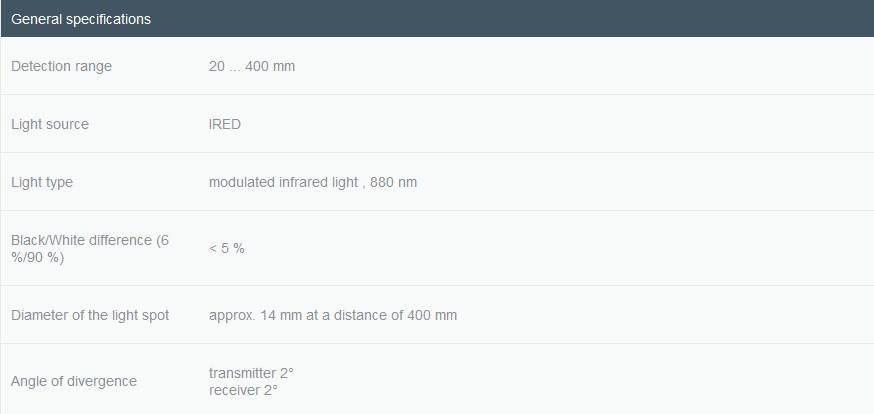The width and height of the screenshot is (874, 414).
Task: Select the Light source label
Action: [x=50, y=124]
